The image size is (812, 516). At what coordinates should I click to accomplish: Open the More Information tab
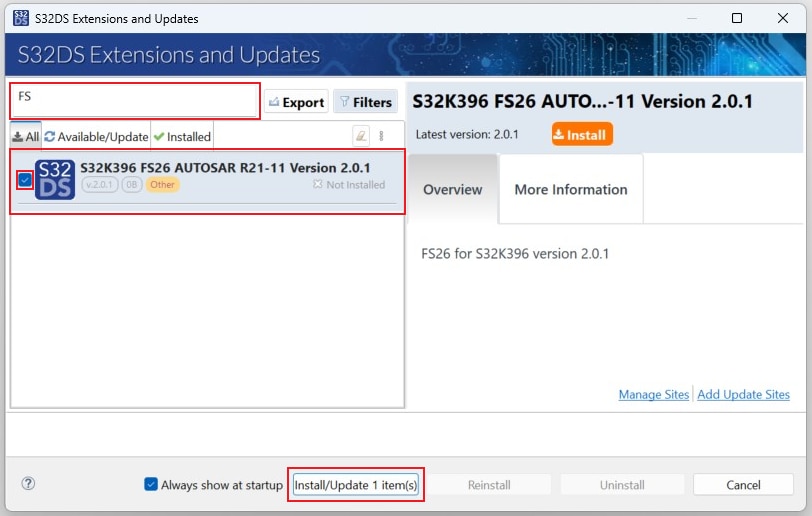(570, 189)
